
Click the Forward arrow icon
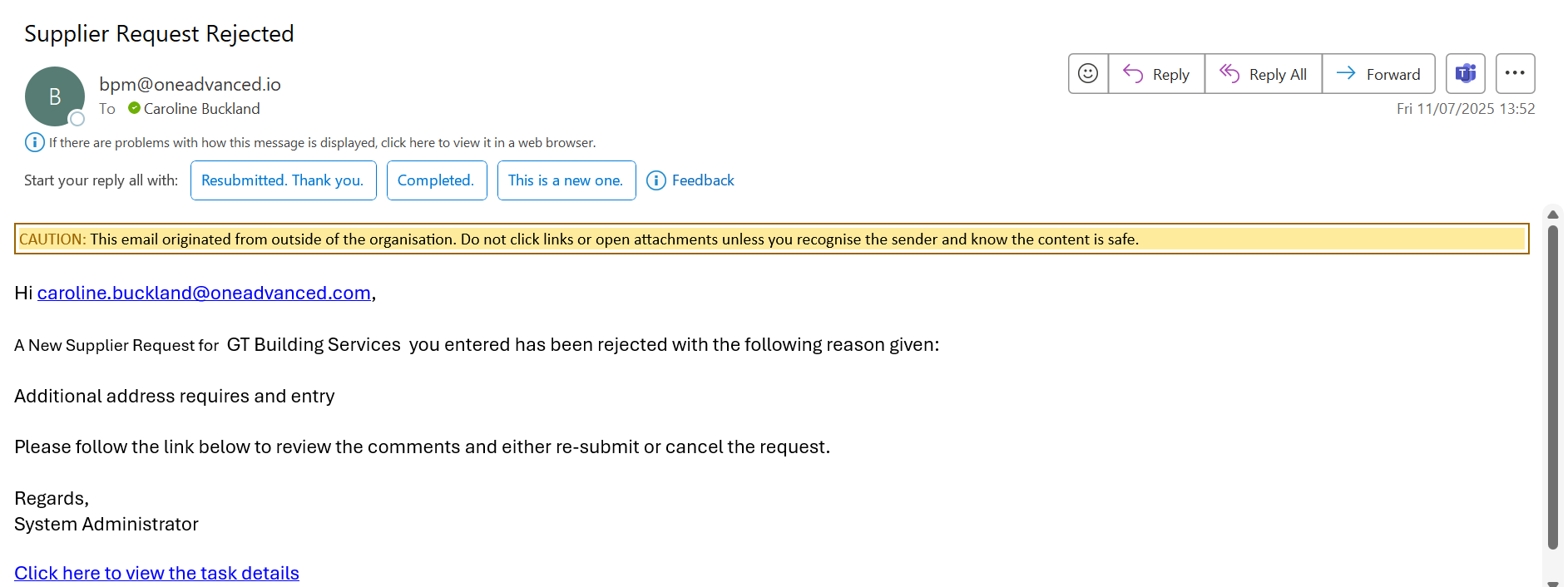click(x=1346, y=73)
